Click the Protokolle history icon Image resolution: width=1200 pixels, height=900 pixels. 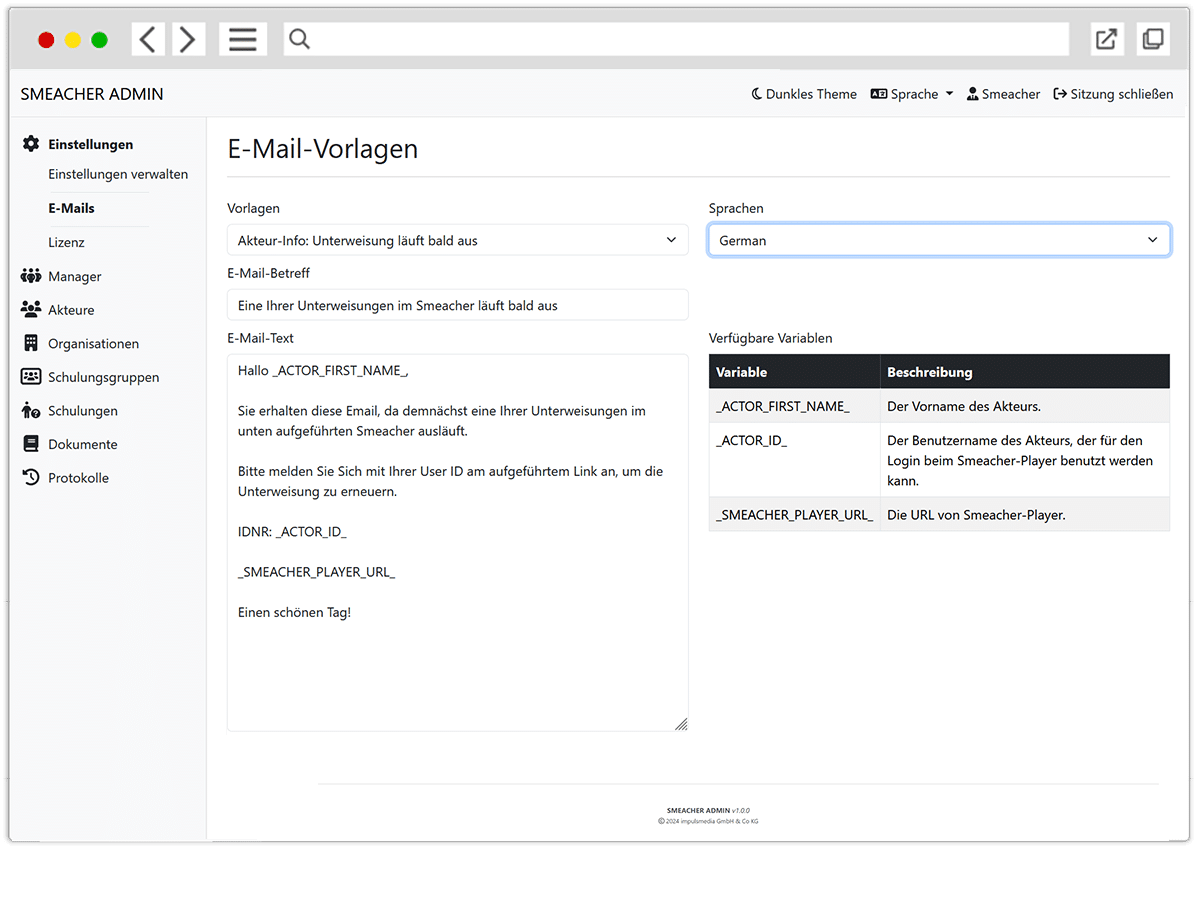click(31, 478)
